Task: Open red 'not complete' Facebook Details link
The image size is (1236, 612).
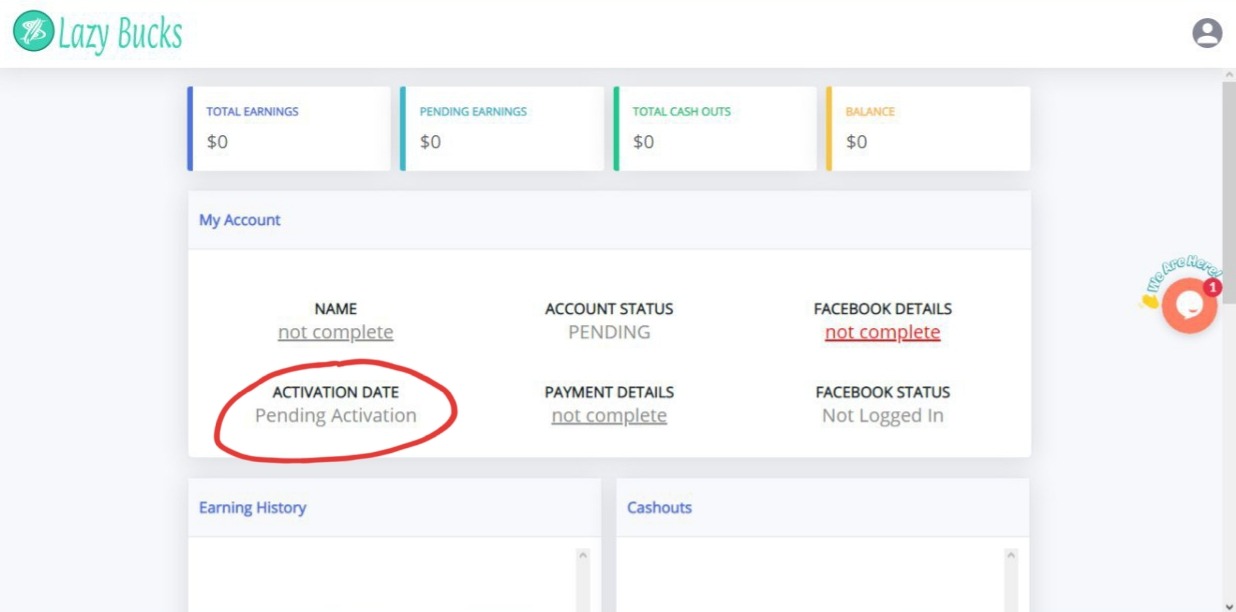Action: 882,332
